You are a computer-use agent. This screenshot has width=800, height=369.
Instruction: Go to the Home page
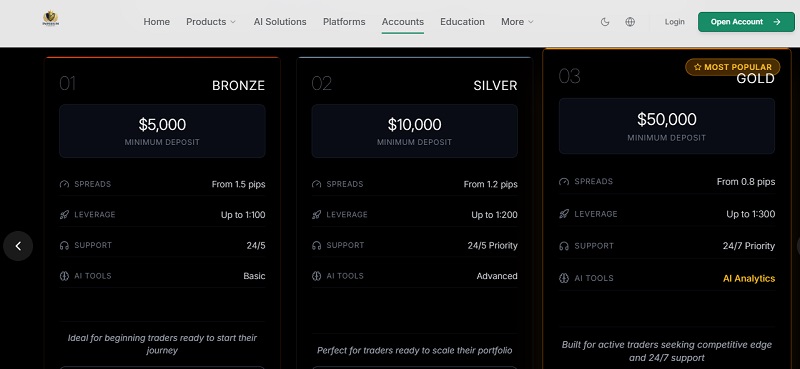click(x=157, y=22)
